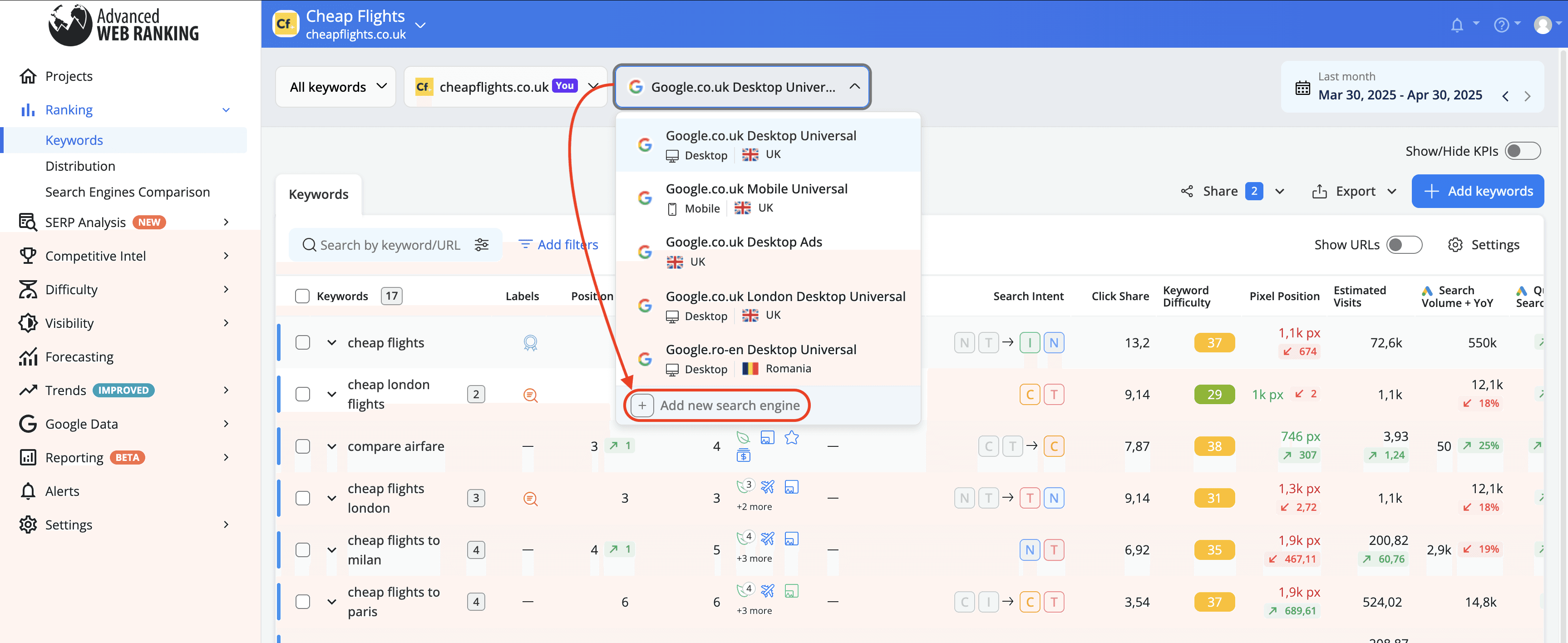Click Google icon of Mobile Universal engine
The width and height of the screenshot is (1568, 643).
pyautogui.click(x=645, y=198)
